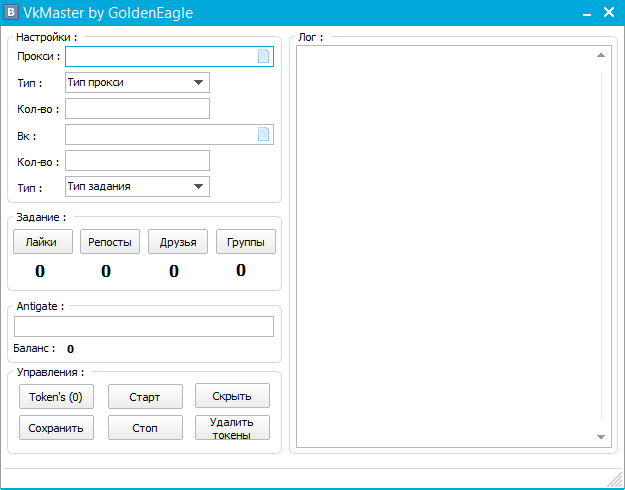The image size is (625, 490).
Task: Start the task with Старт button
Action: (145, 397)
